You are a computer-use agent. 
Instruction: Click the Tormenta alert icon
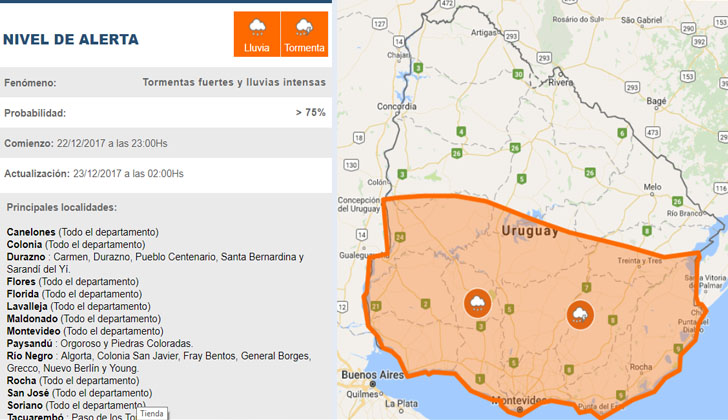coord(305,34)
